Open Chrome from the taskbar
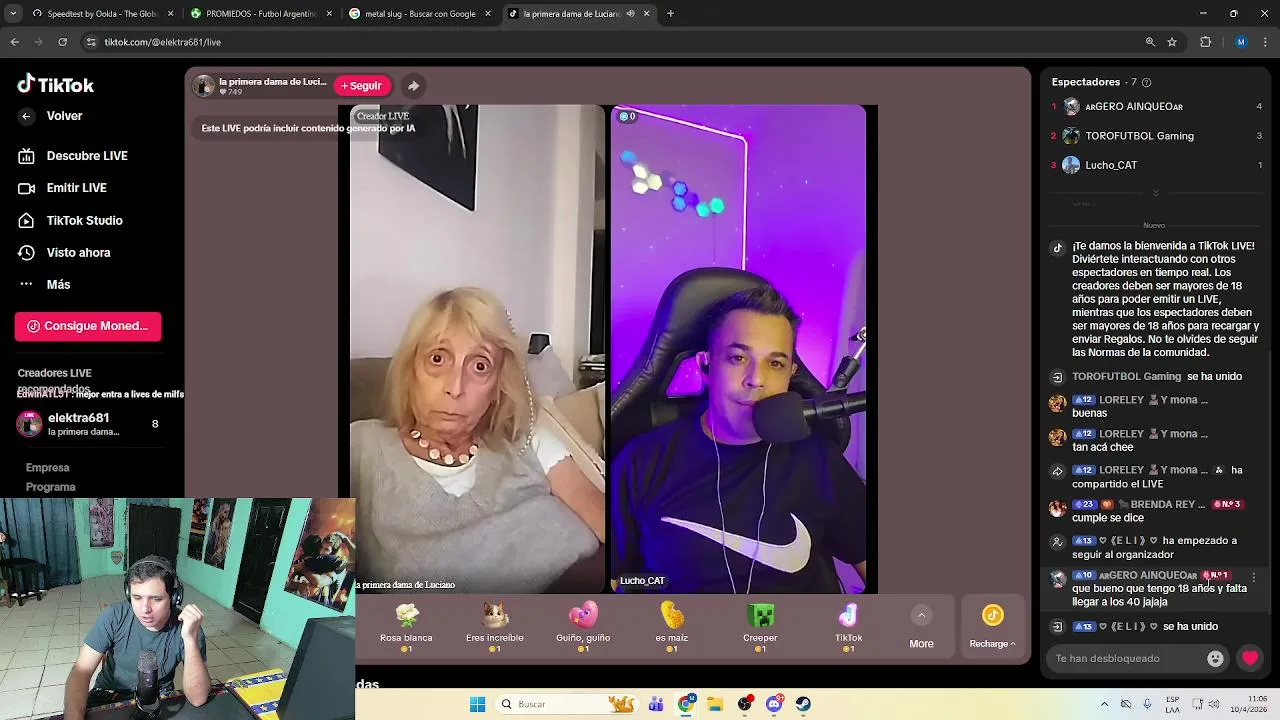 tap(686, 704)
